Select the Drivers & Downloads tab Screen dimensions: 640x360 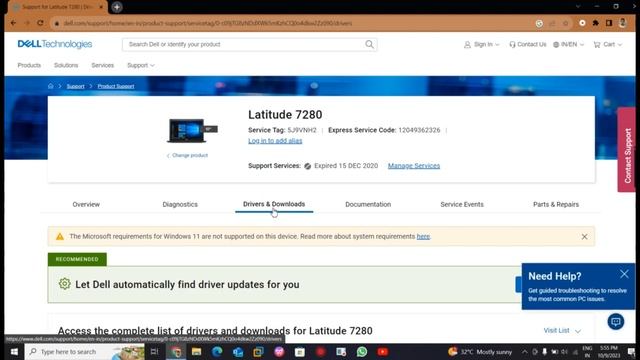[274, 204]
